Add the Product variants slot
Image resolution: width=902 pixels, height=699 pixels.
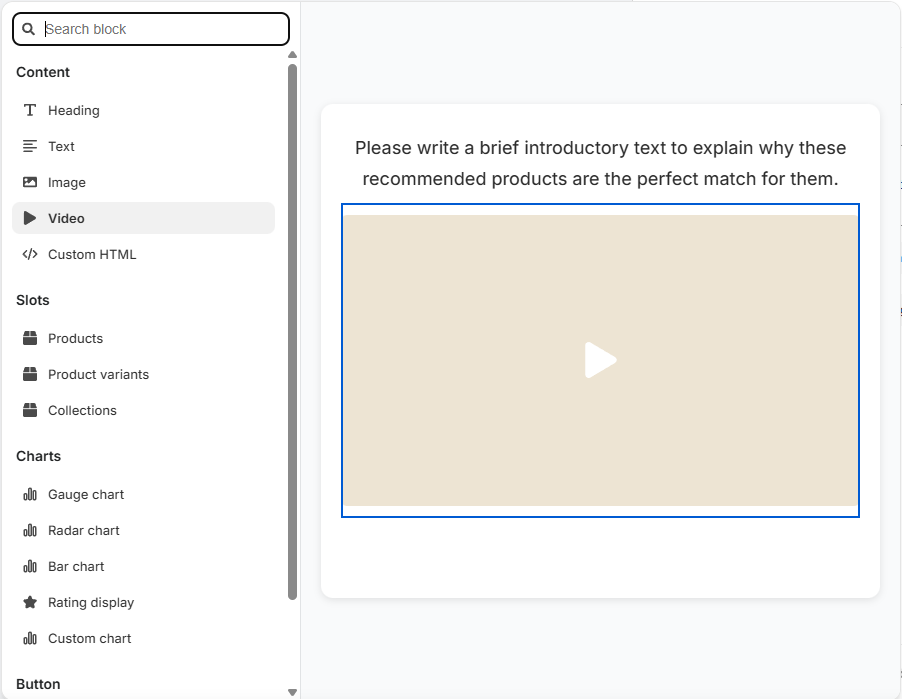pos(98,374)
